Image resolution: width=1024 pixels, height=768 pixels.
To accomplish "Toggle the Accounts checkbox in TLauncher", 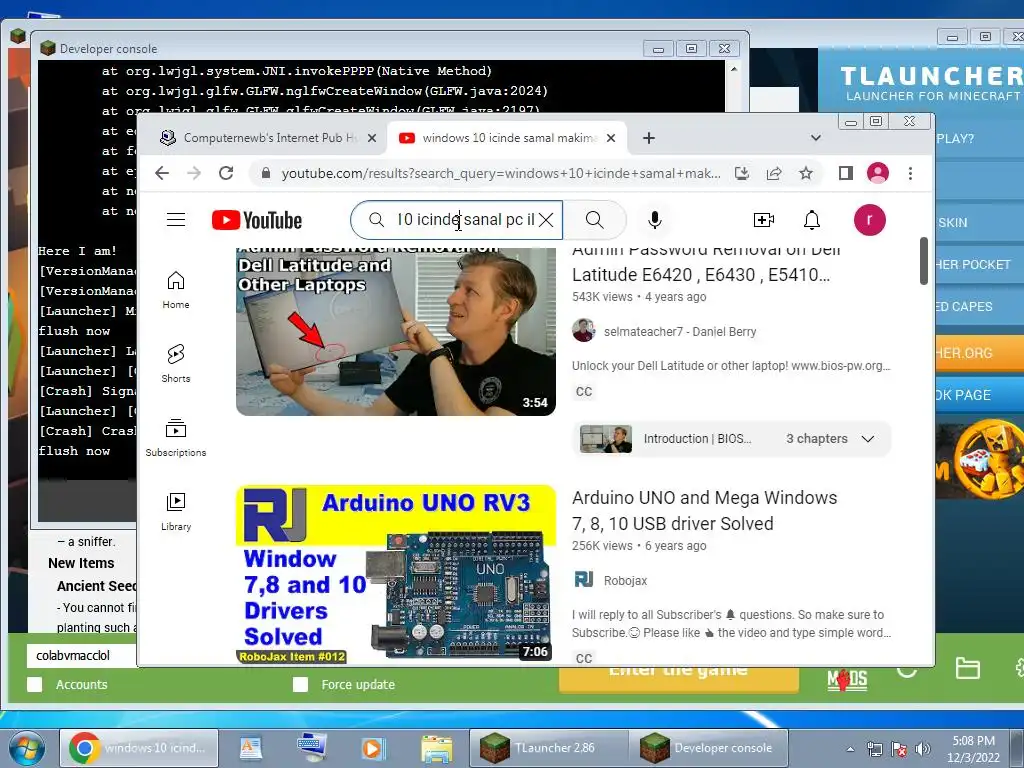I will [35, 684].
